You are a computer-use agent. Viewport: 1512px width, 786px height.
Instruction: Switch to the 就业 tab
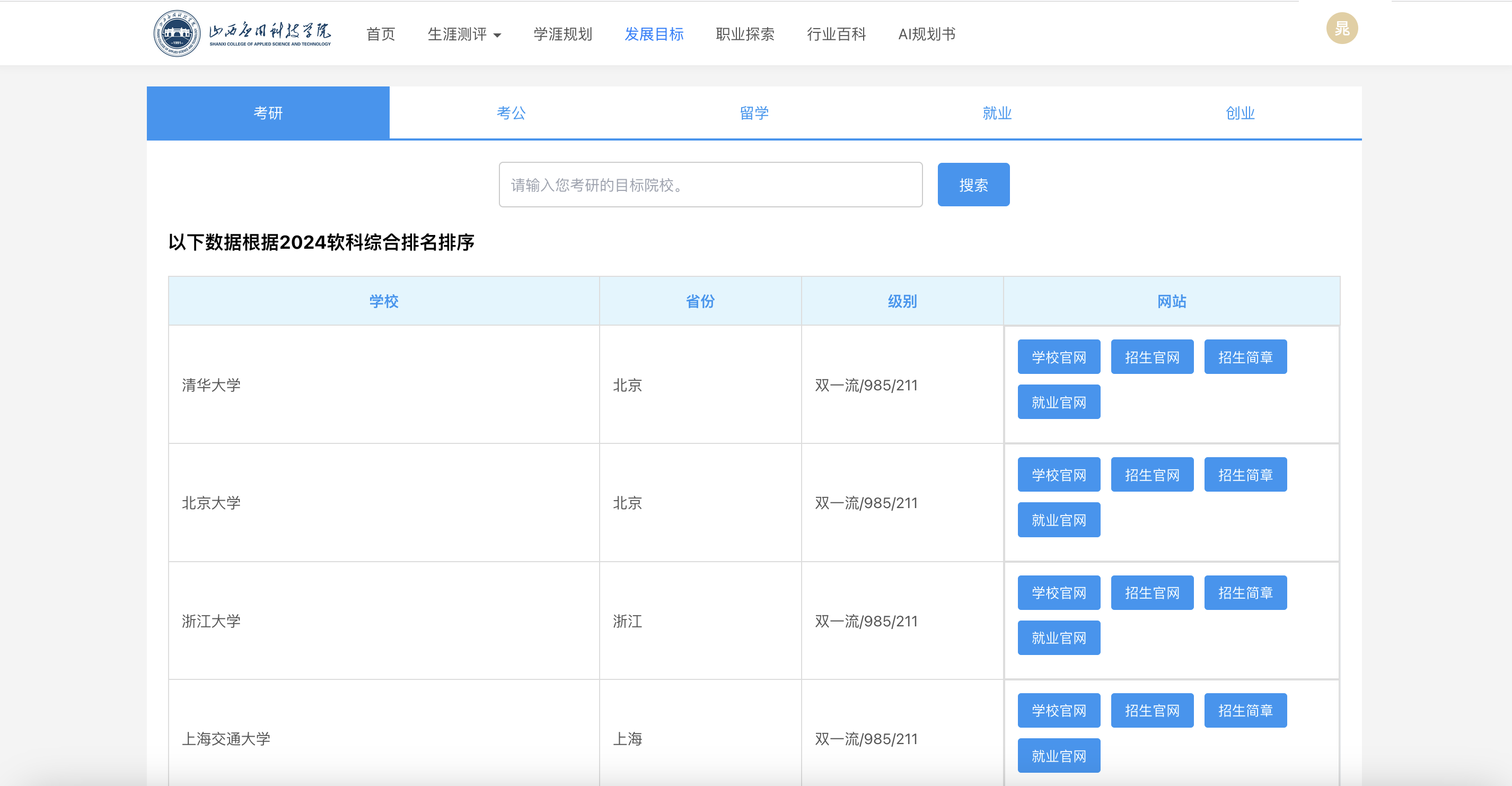997,113
